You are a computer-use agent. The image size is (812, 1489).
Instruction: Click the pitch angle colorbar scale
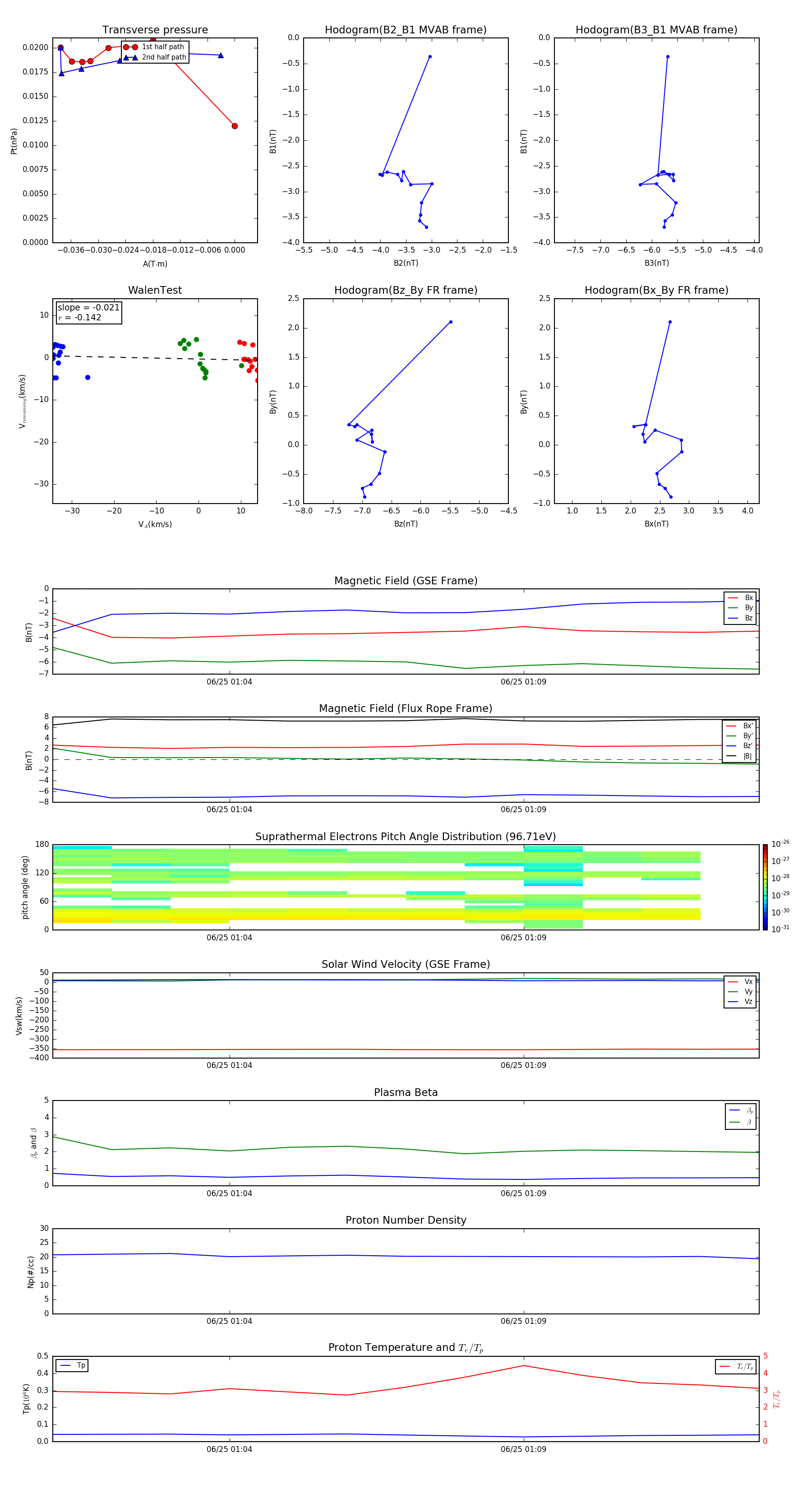tap(765, 887)
